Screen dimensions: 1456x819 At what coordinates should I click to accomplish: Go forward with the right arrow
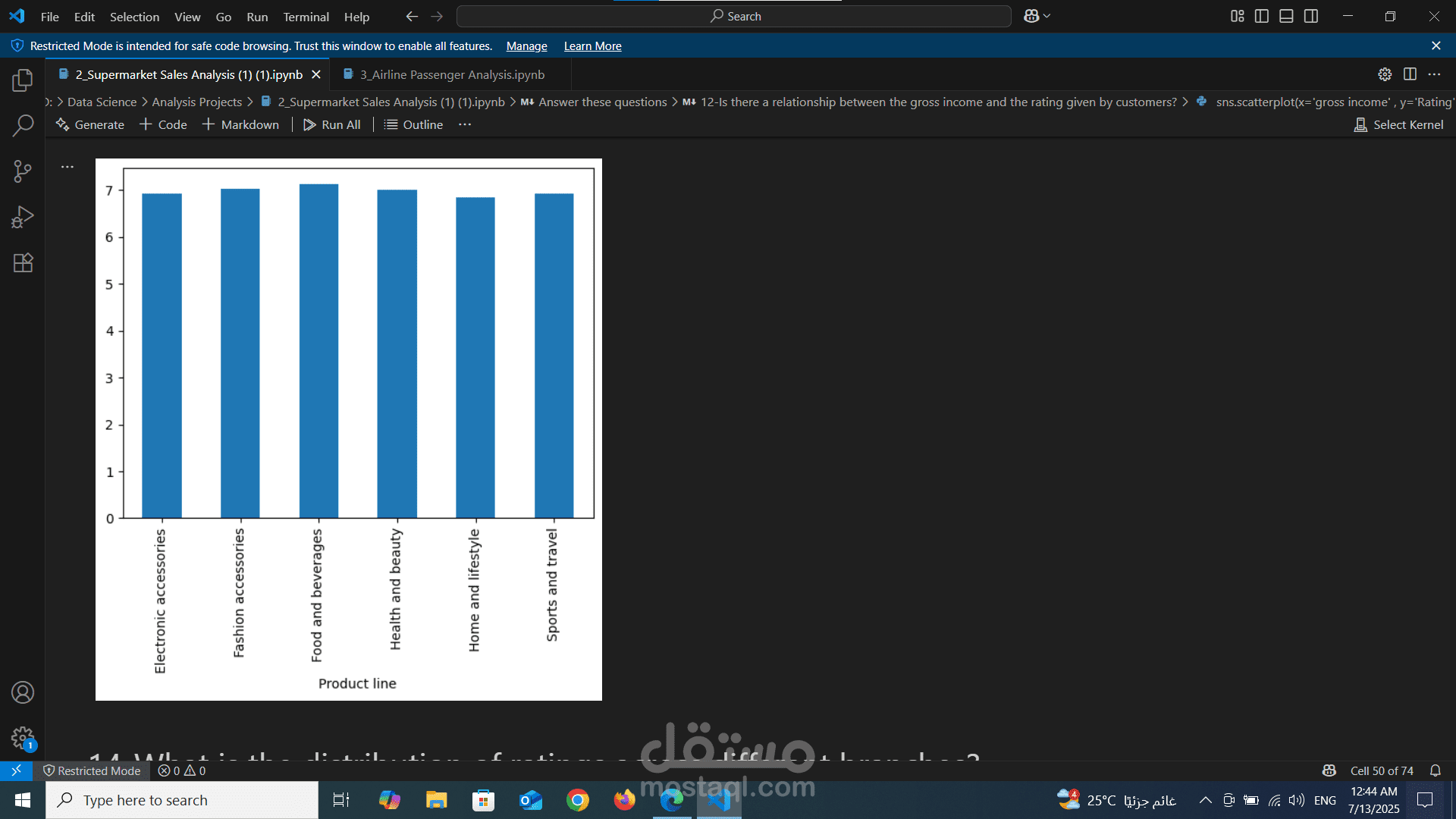pos(437,16)
